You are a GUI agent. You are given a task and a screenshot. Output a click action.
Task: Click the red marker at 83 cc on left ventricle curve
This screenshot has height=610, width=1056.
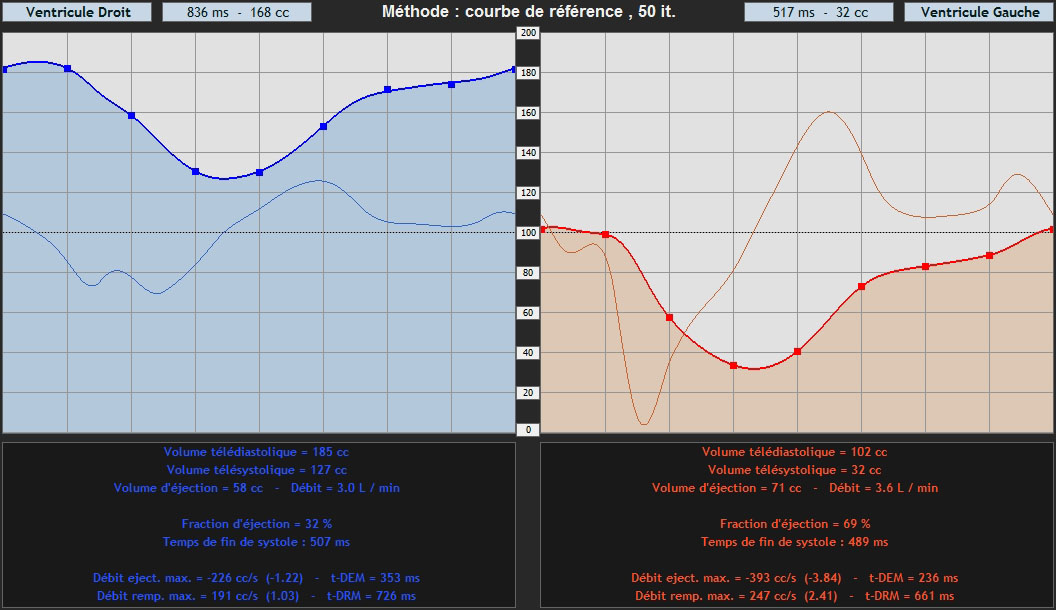click(925, 267)
